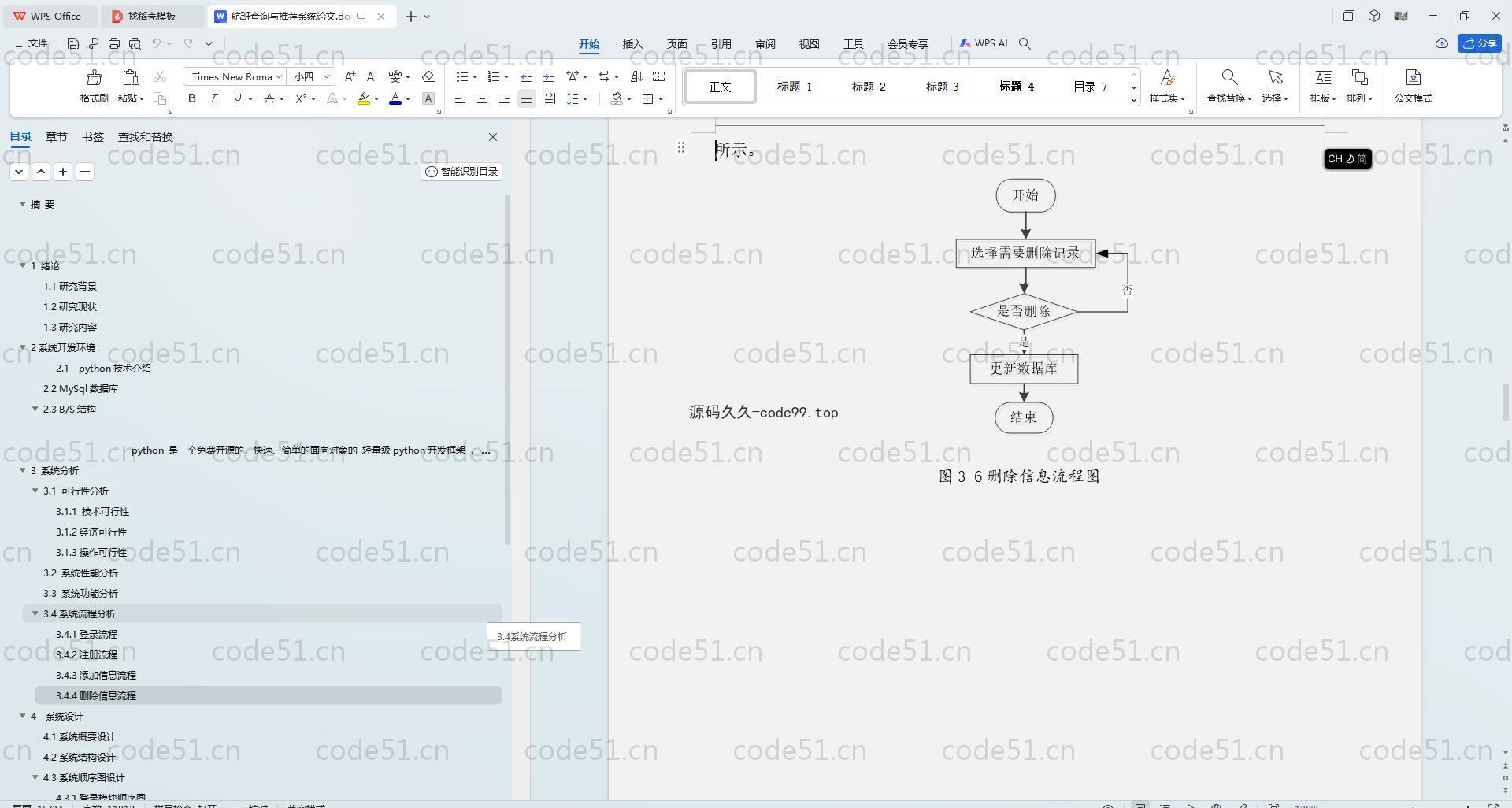The height and width of the screenshot is (808, 1512).
Task: Collapse the 1 绪论 outline node
Action: click(x=22, y=265)
